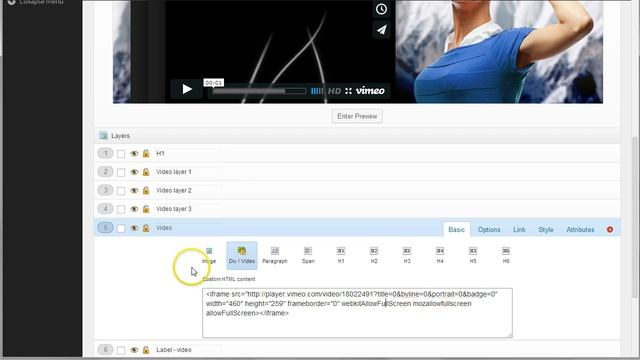Hide Label - video layer via eye

coord(134,350)
